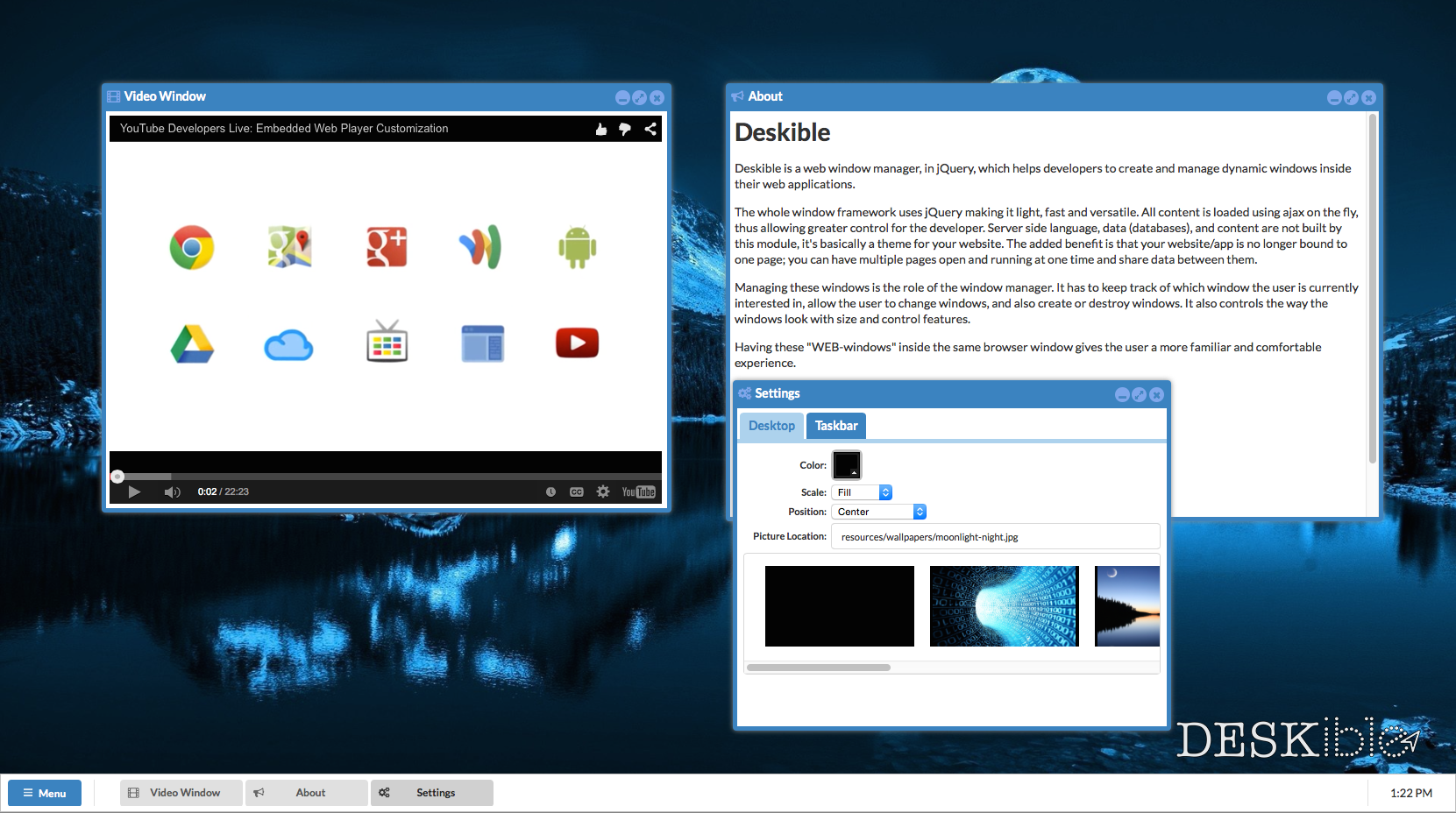Viewport: 1456px width, 813px height.
Task: Click the film icon on the Video Window titlebar
Action: click(x=113, y=96)
